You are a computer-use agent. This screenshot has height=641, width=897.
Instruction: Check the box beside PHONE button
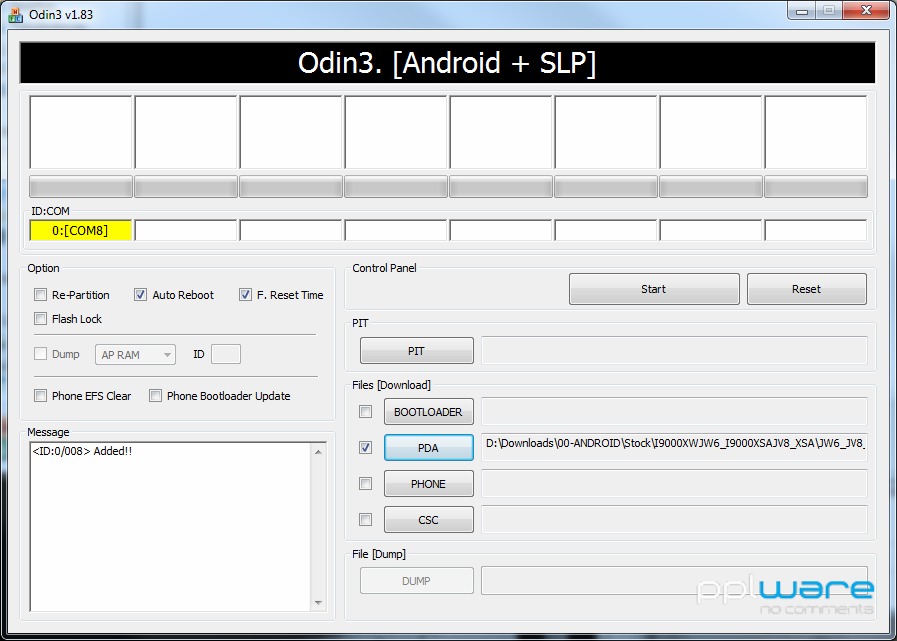point(365,484)
